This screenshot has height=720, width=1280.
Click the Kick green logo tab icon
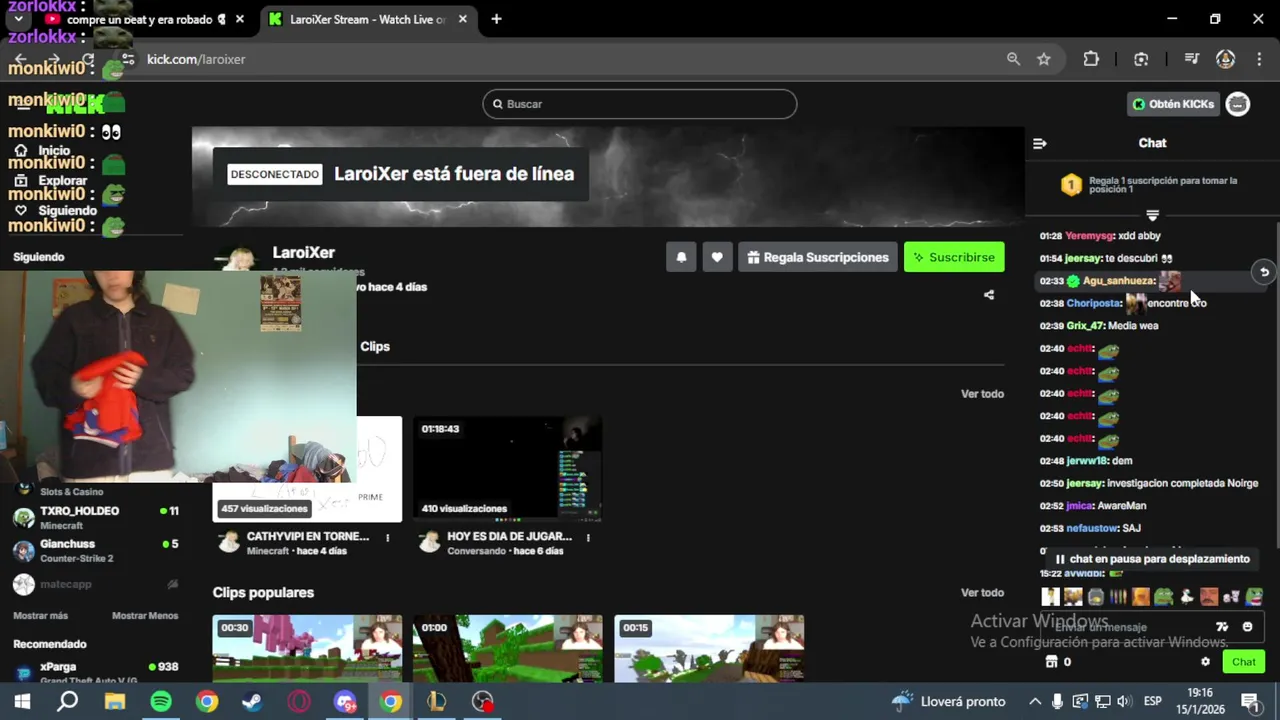point(275,19)
